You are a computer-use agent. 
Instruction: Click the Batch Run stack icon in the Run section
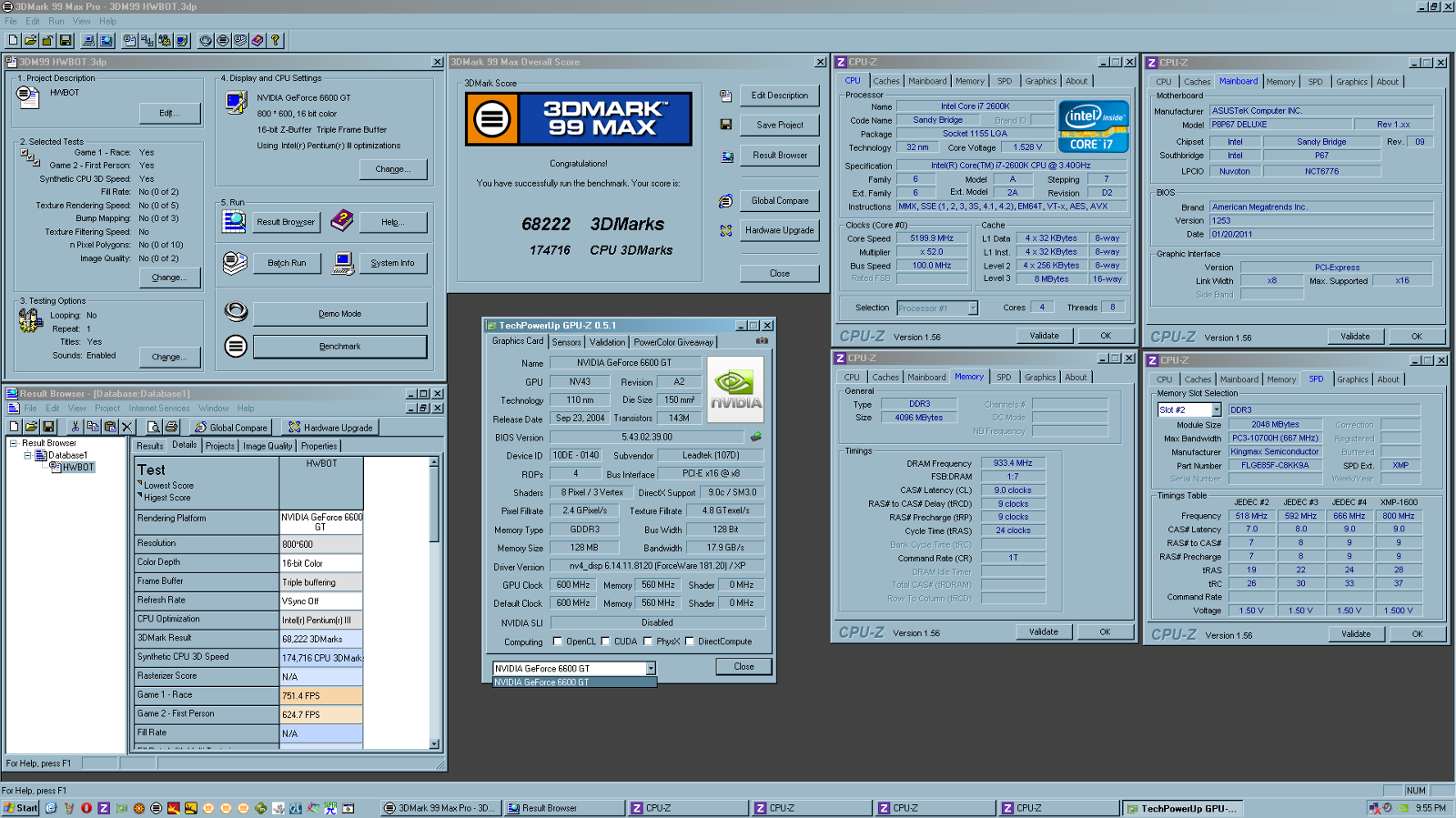point(235,263)
